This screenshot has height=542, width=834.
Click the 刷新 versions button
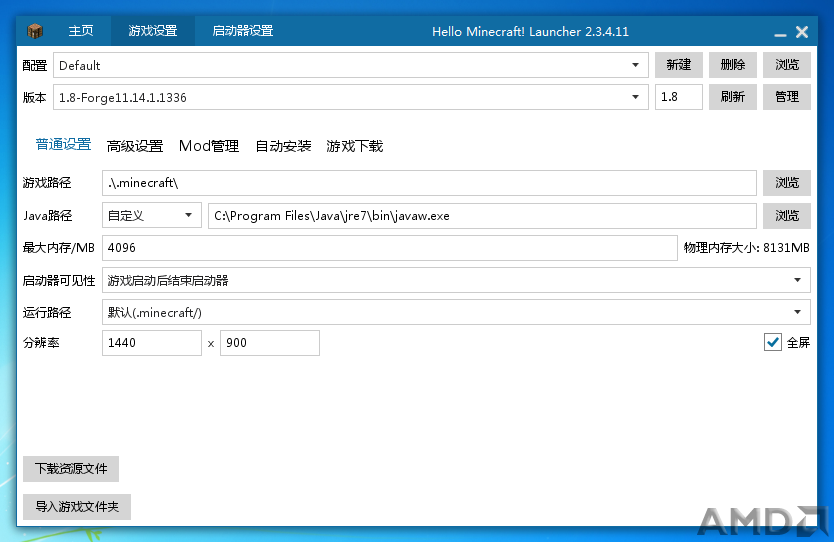click(732, 97)
